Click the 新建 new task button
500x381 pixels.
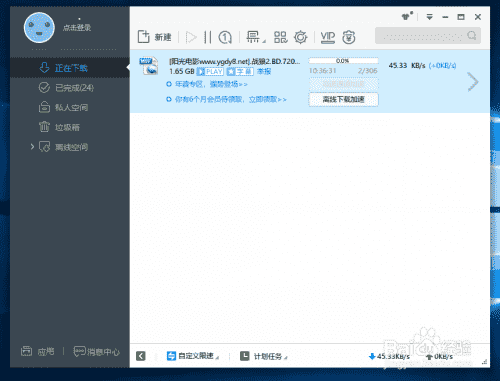tap(154, 37)
